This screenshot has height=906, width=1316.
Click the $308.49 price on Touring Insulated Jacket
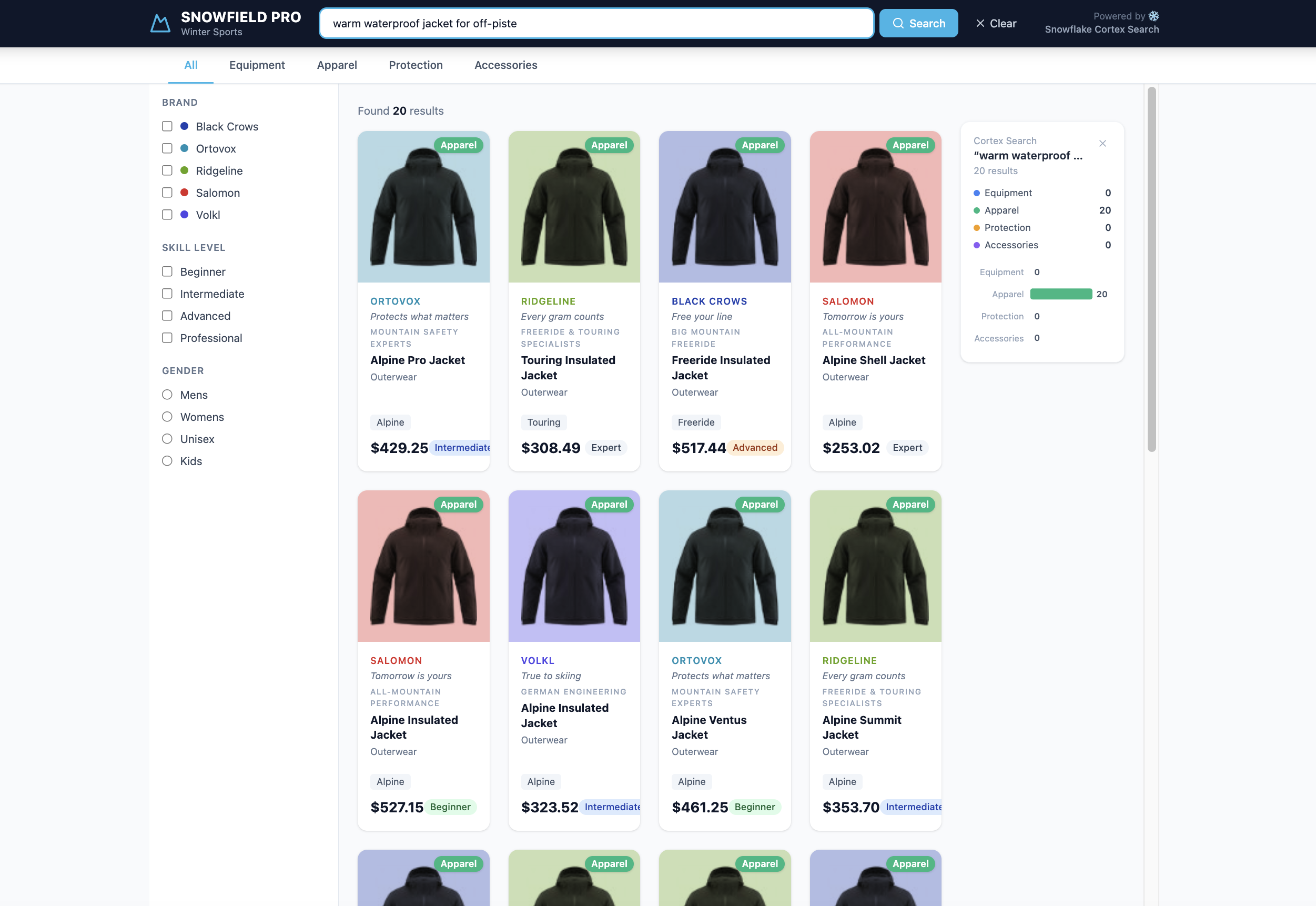coord(551,448)
